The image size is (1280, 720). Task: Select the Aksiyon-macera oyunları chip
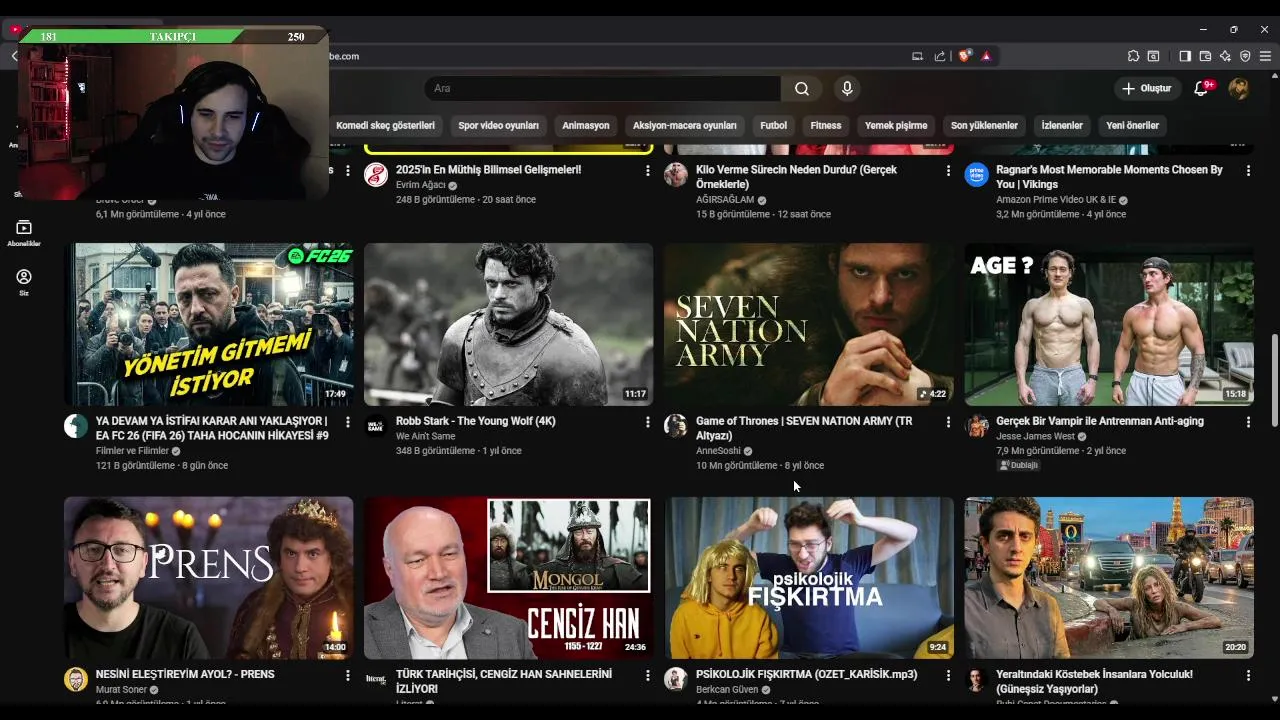[685, 126]
